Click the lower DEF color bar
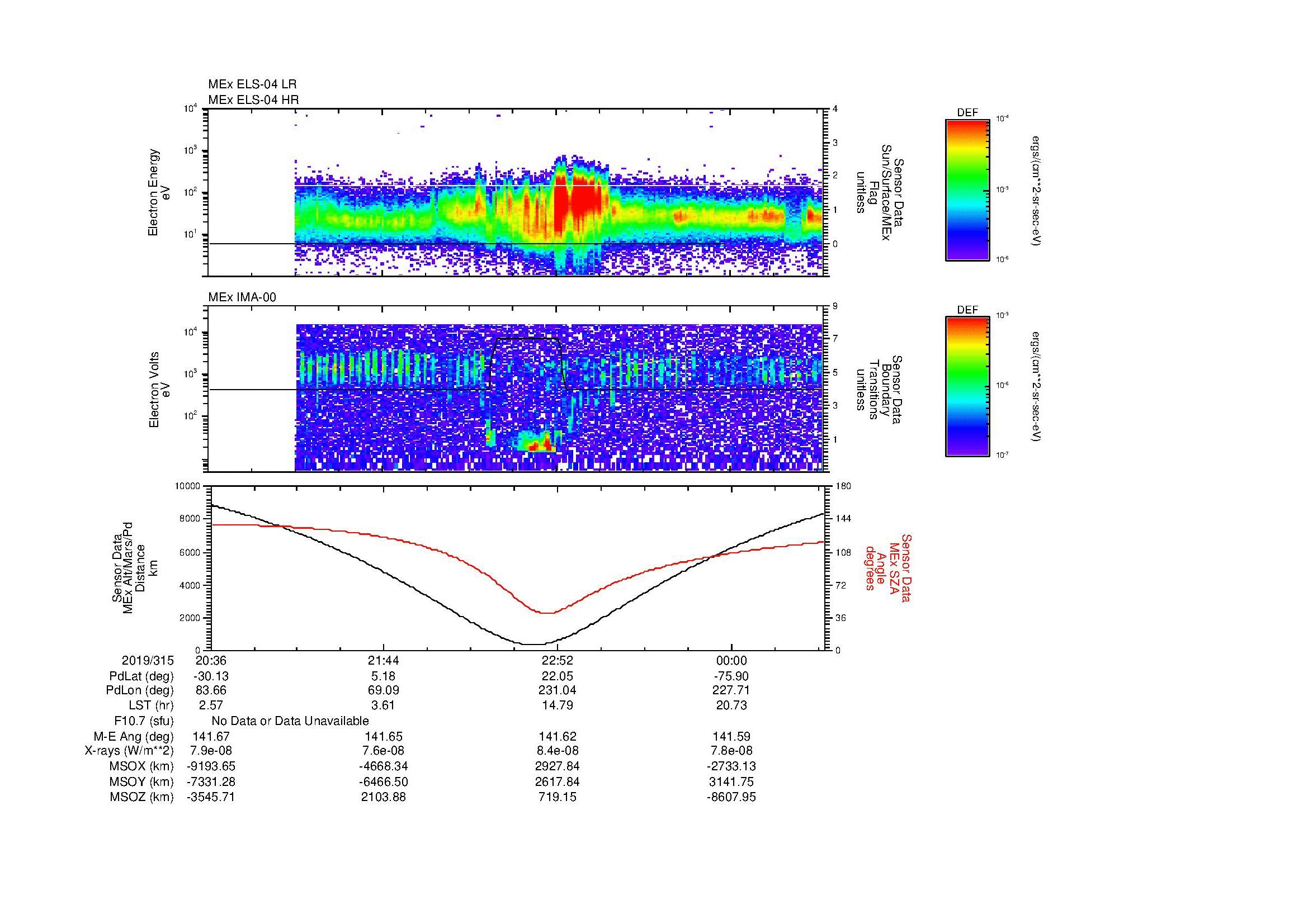 [x=967, y=387]
